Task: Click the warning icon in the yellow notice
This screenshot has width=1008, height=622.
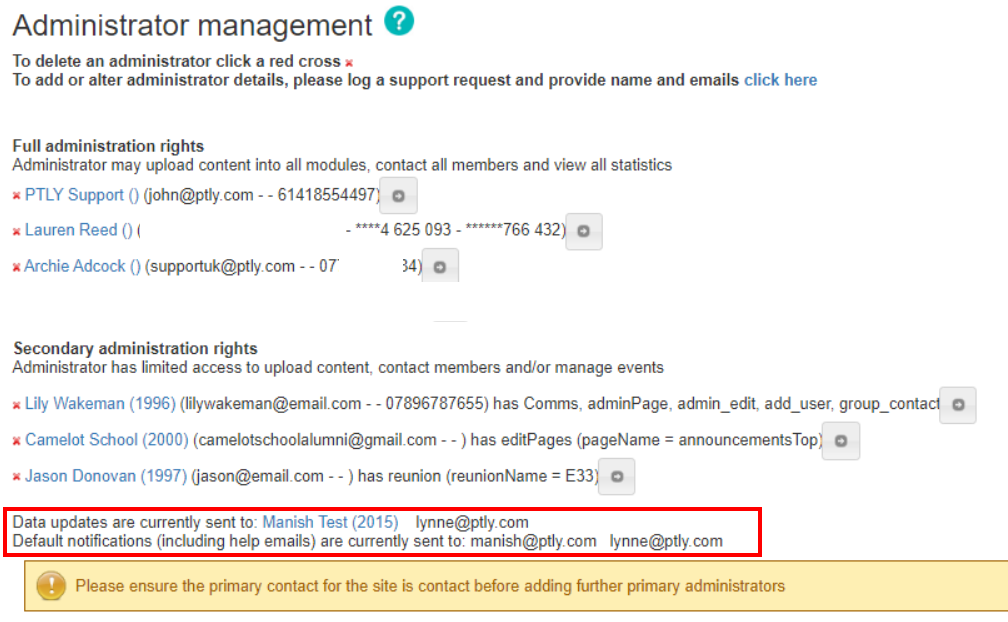Action: [51, 586]
